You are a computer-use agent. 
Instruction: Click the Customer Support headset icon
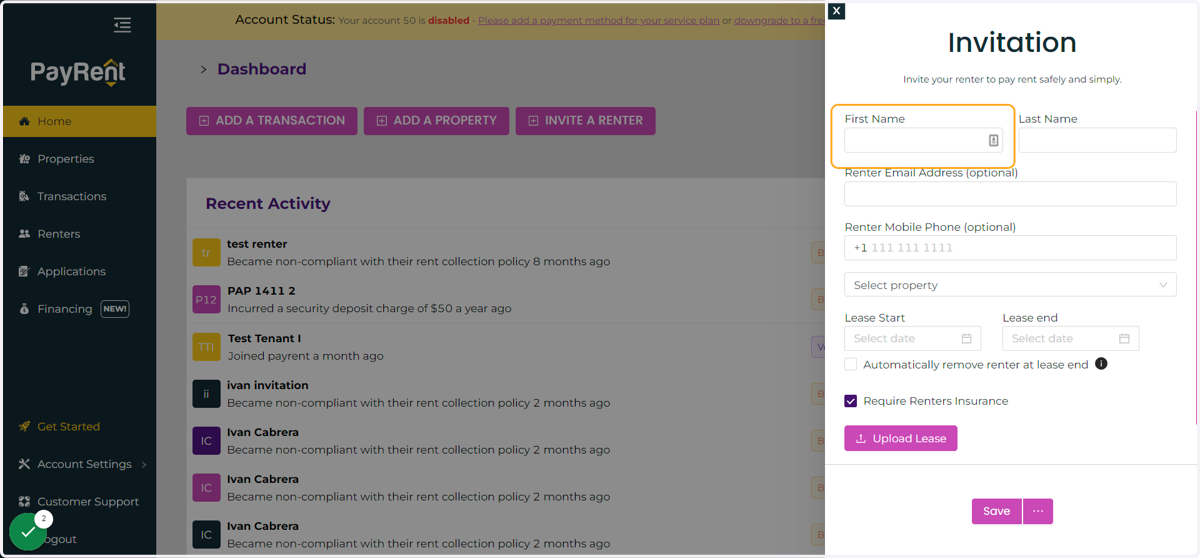pyautogui.click(x=24, y=502)
